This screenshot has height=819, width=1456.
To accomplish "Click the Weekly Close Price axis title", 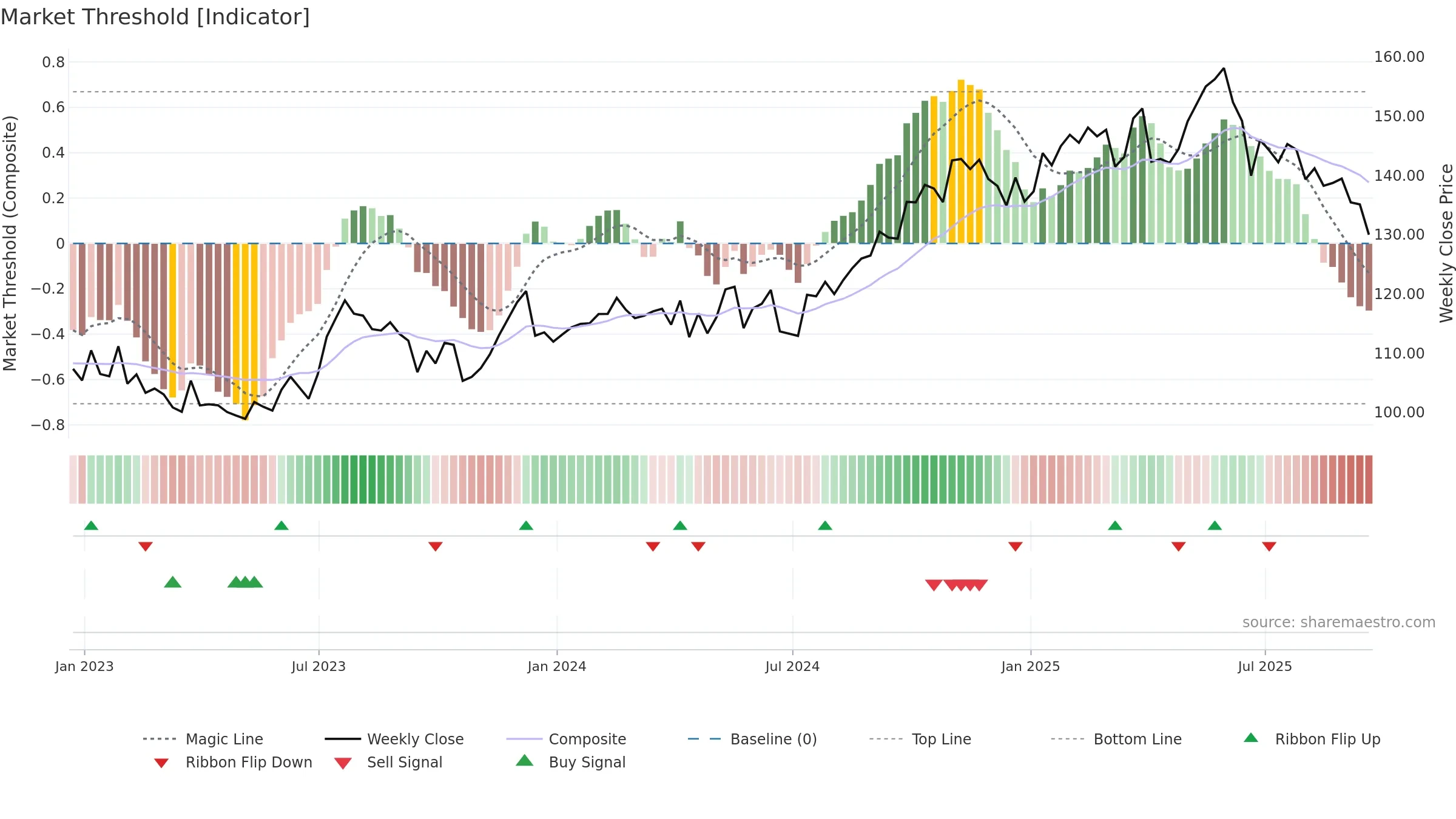I will [x=1446, y=243].
